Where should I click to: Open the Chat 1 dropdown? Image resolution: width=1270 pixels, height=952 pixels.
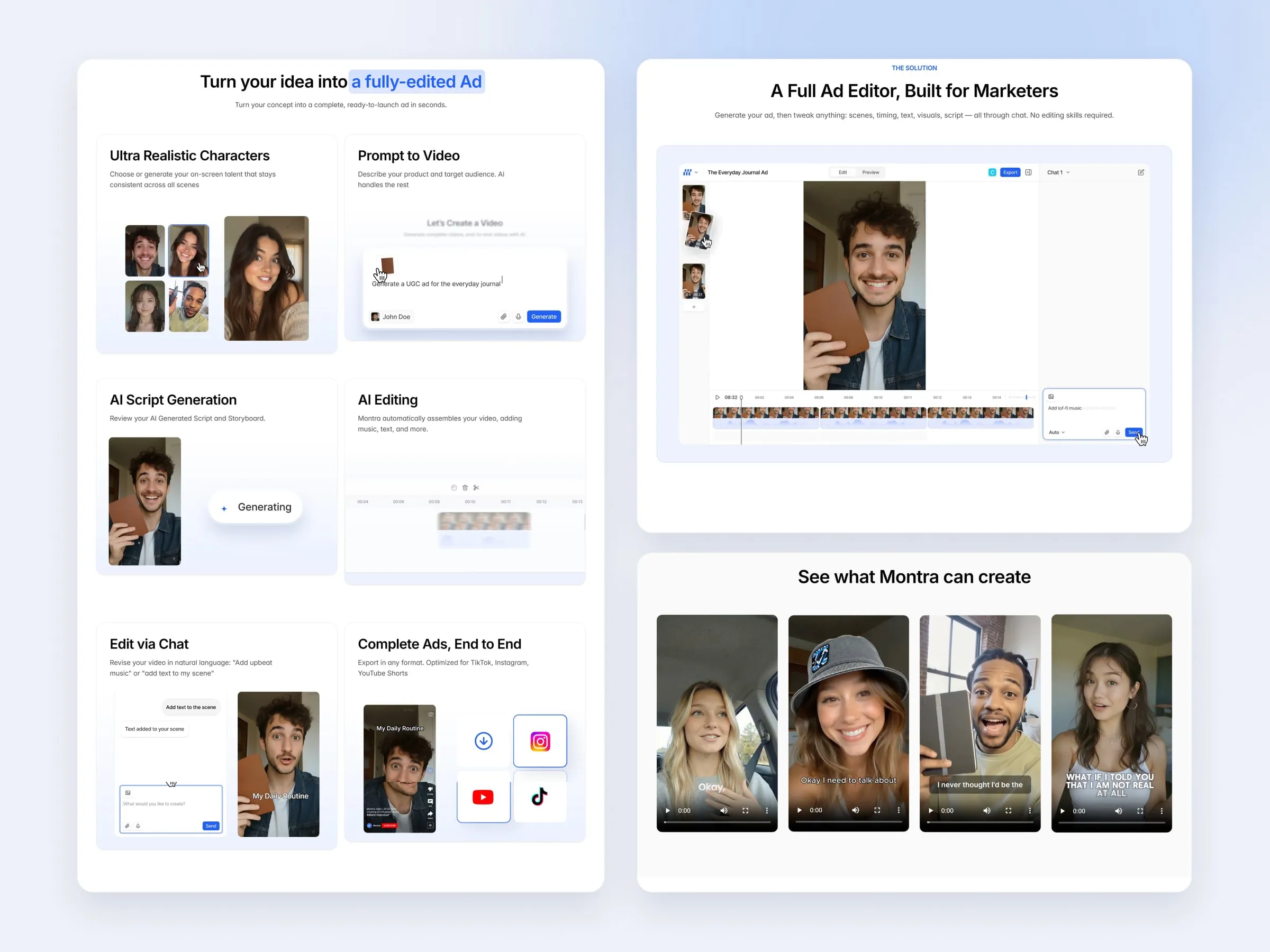pyautogui.click(x=1058, y=172)
